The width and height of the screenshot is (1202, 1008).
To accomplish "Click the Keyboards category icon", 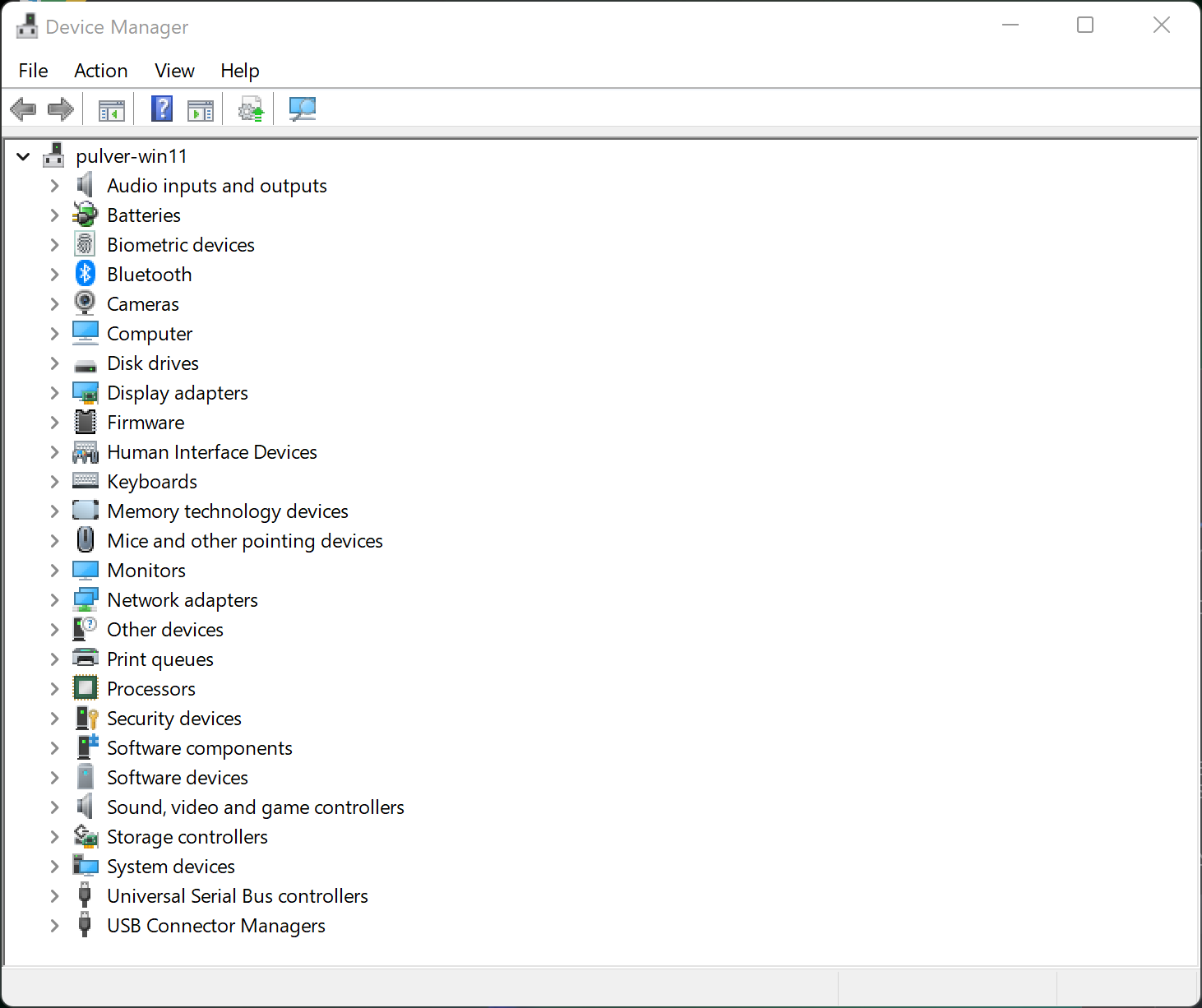I will (86, 481).
